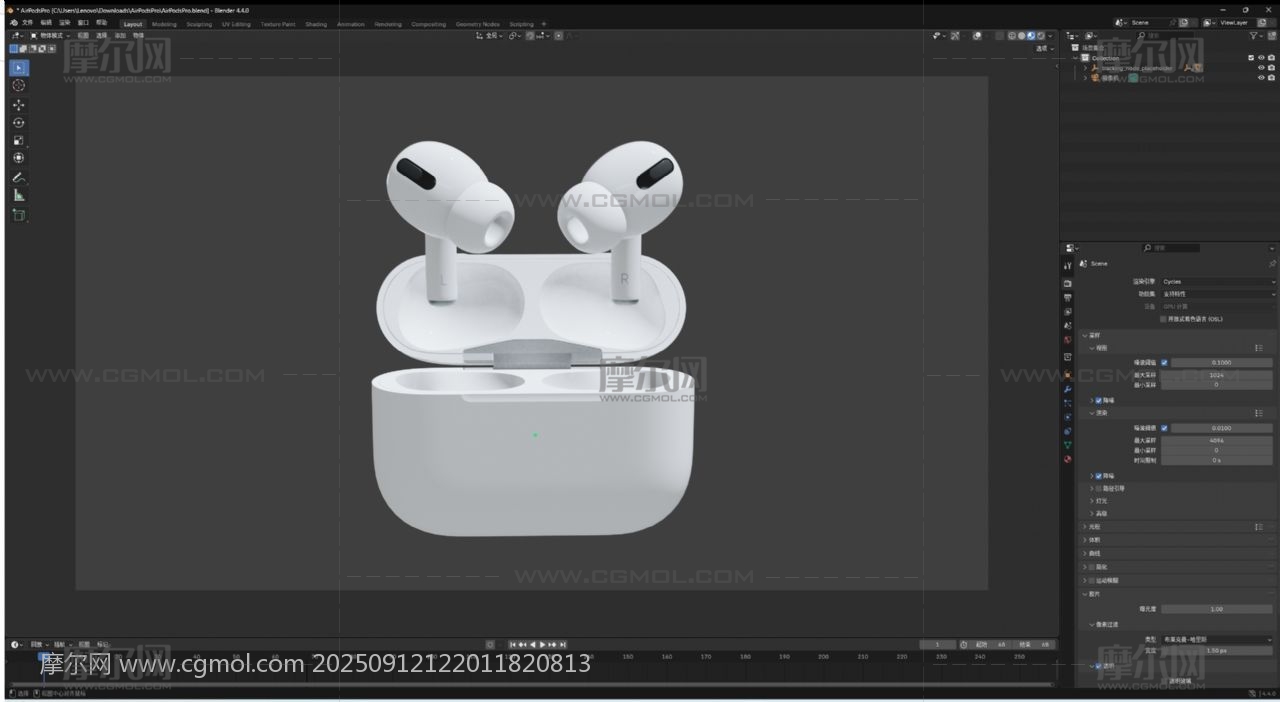Hide tracking_node_placeholder in viewport

(x=1261, y=68)
